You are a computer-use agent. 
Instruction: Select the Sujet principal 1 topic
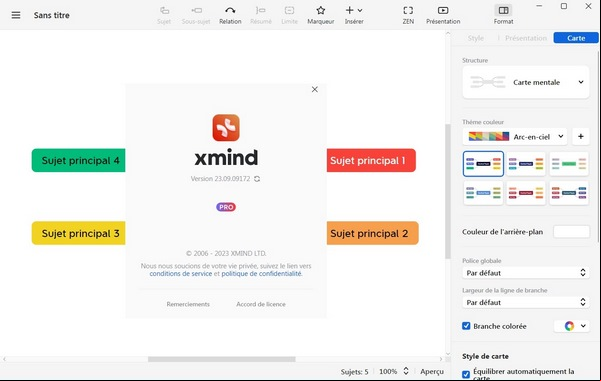pos(371,160)
